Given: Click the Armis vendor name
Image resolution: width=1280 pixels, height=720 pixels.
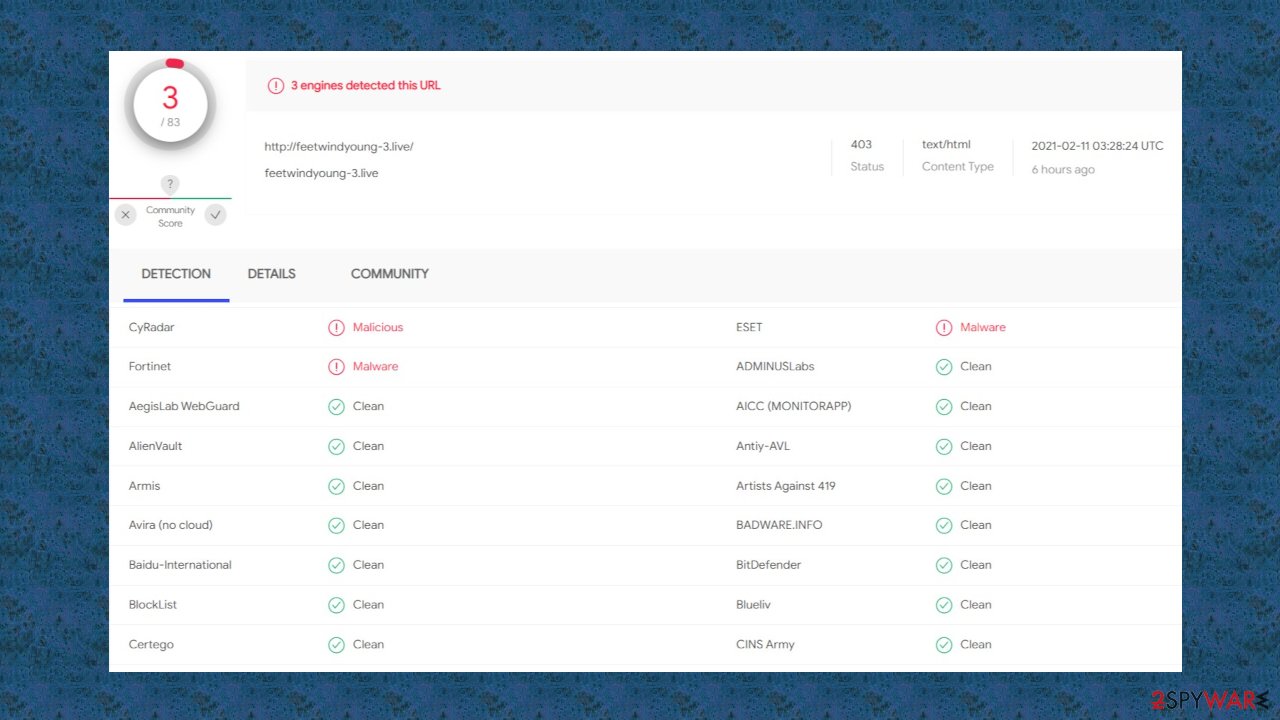Looking at the screenshot, I should click(145, 486).
